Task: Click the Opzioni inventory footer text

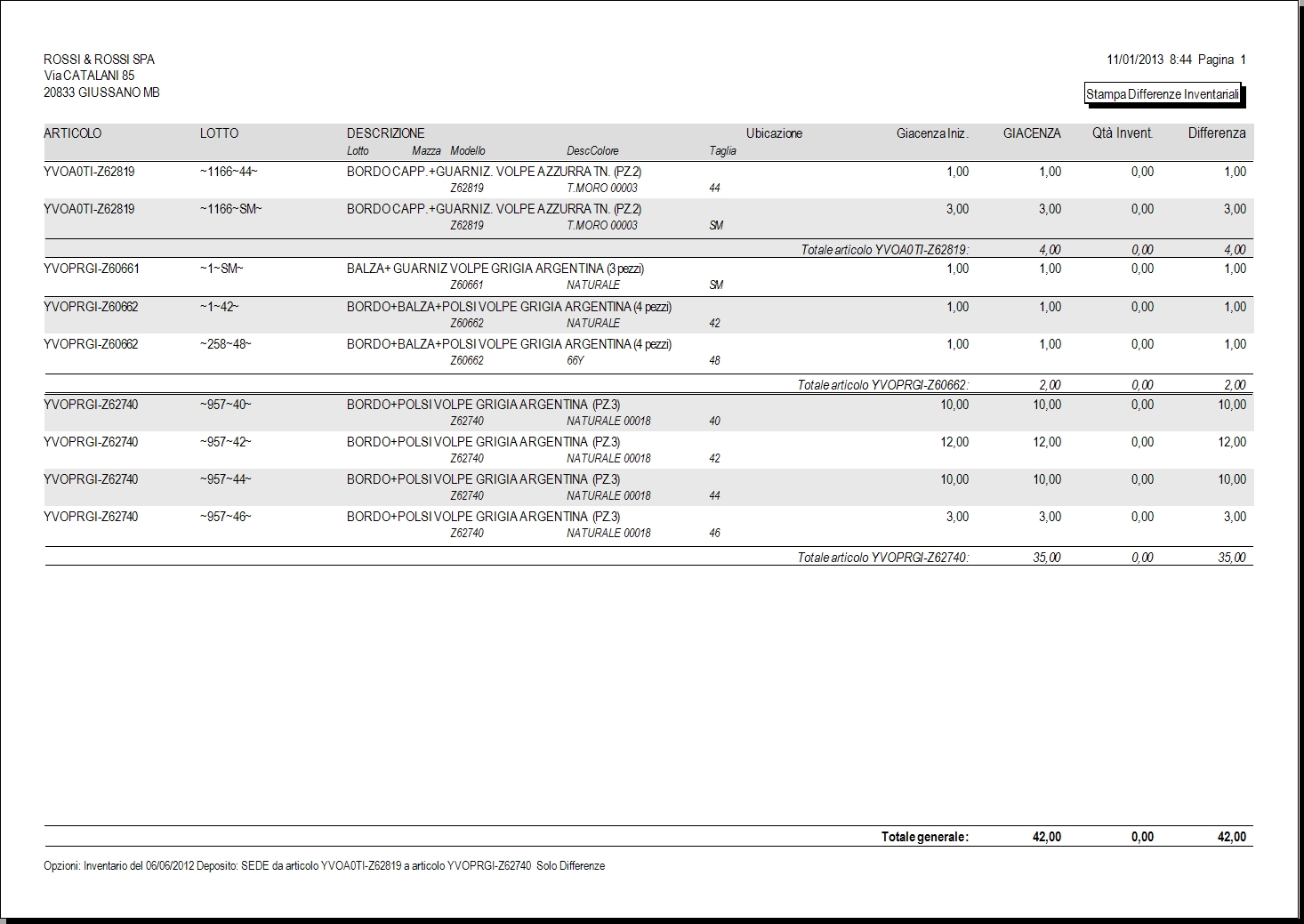Action: pos(325,866)
